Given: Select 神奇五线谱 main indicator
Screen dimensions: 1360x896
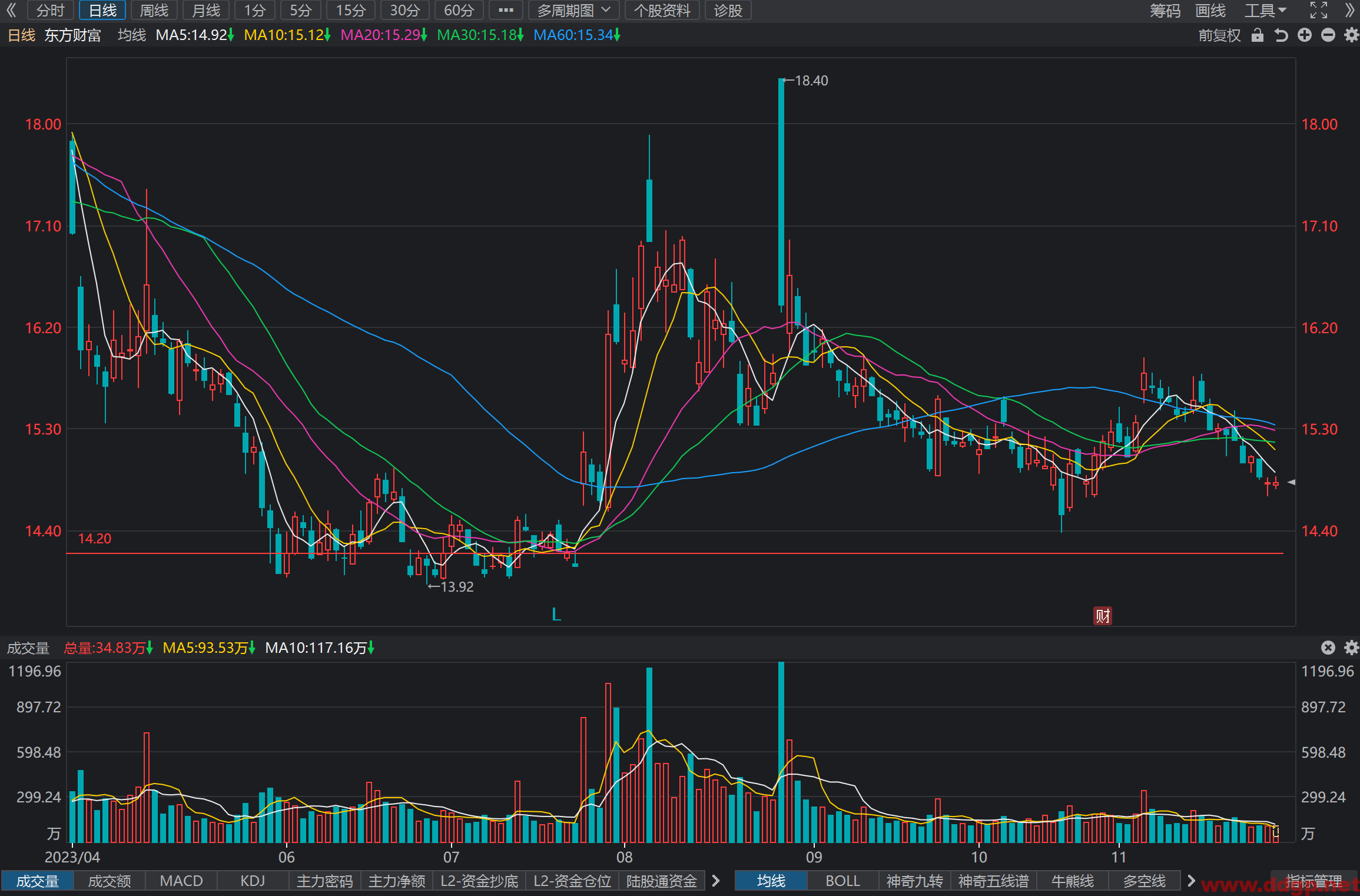Looking at the screenshot, I should click(993, 881).
